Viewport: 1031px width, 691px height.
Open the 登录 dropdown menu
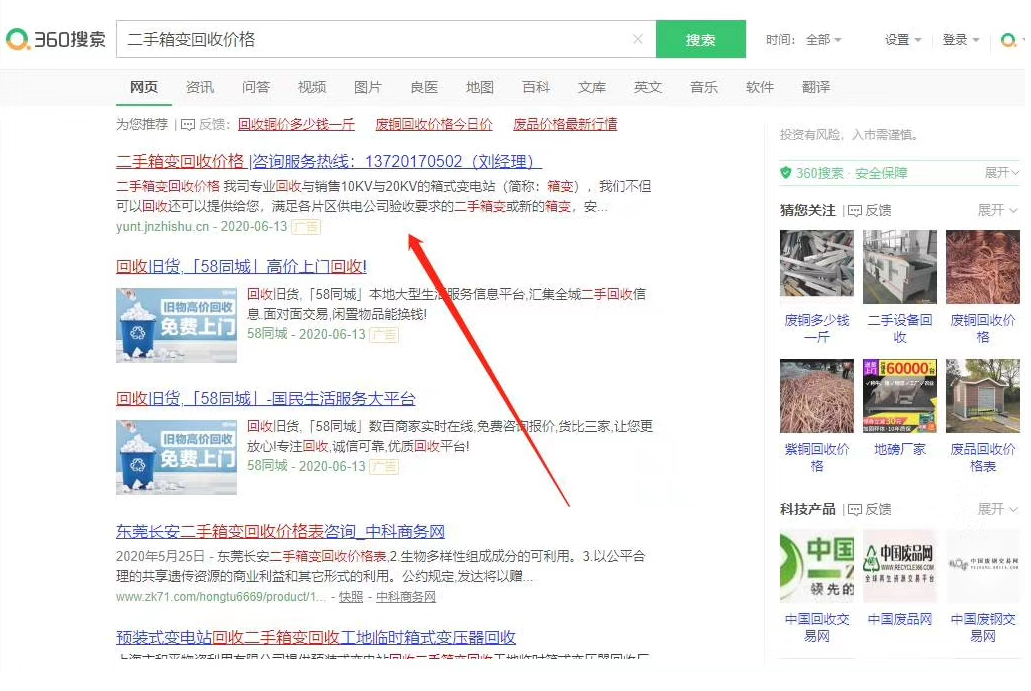[x=961, y=40]
